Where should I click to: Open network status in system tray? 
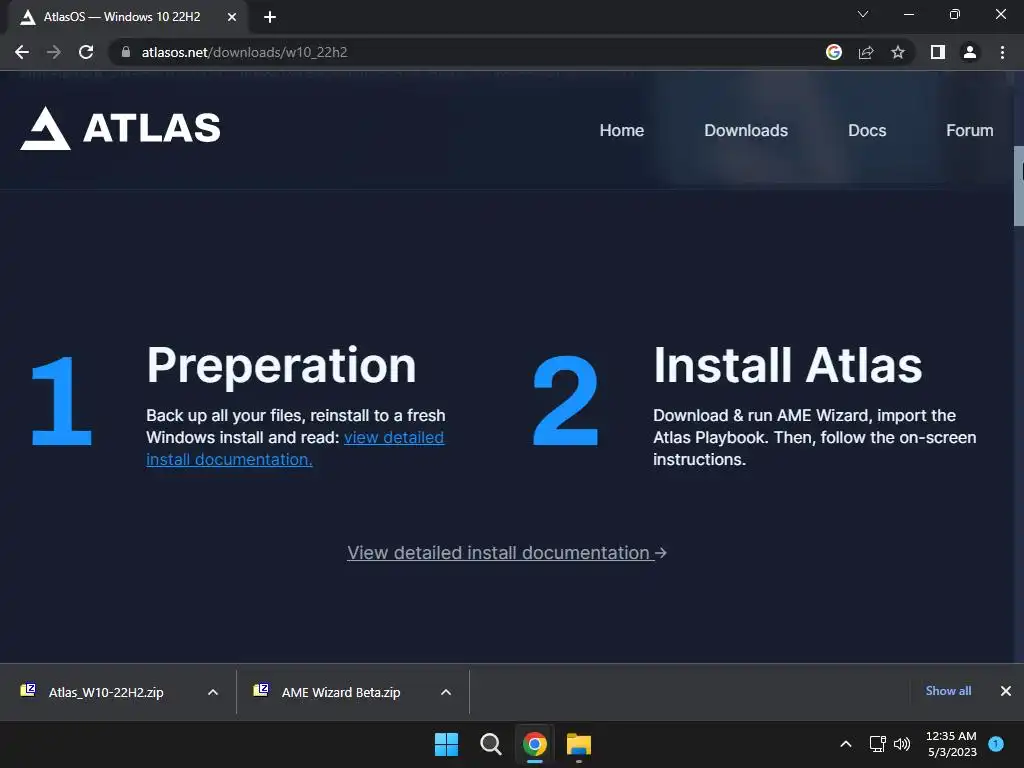pos(878,744)
